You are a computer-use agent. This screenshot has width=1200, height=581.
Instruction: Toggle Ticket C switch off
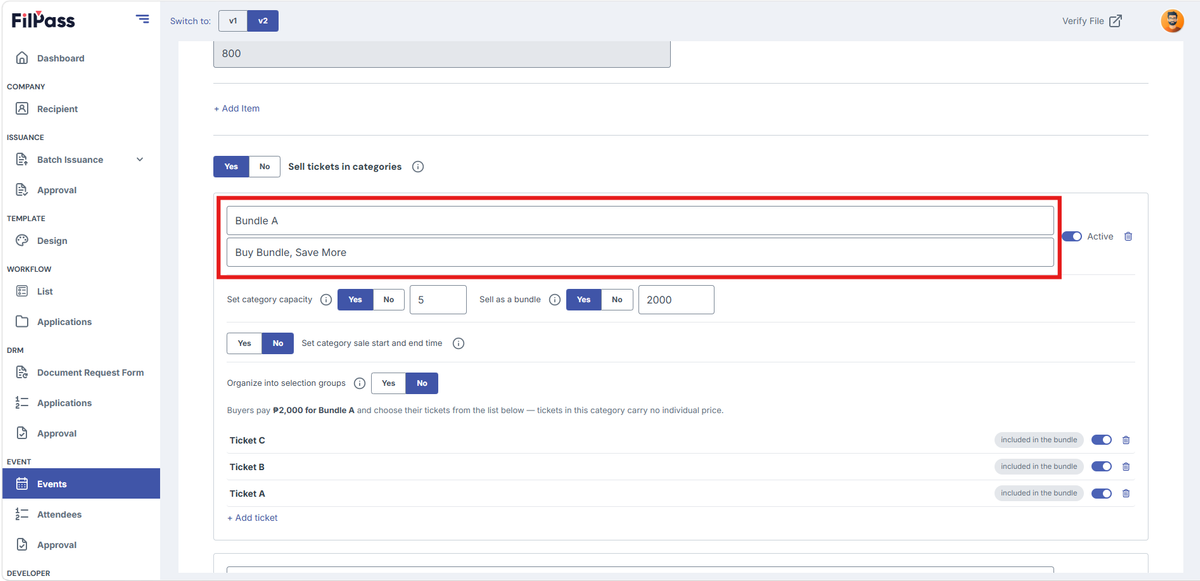point(1101,440)
